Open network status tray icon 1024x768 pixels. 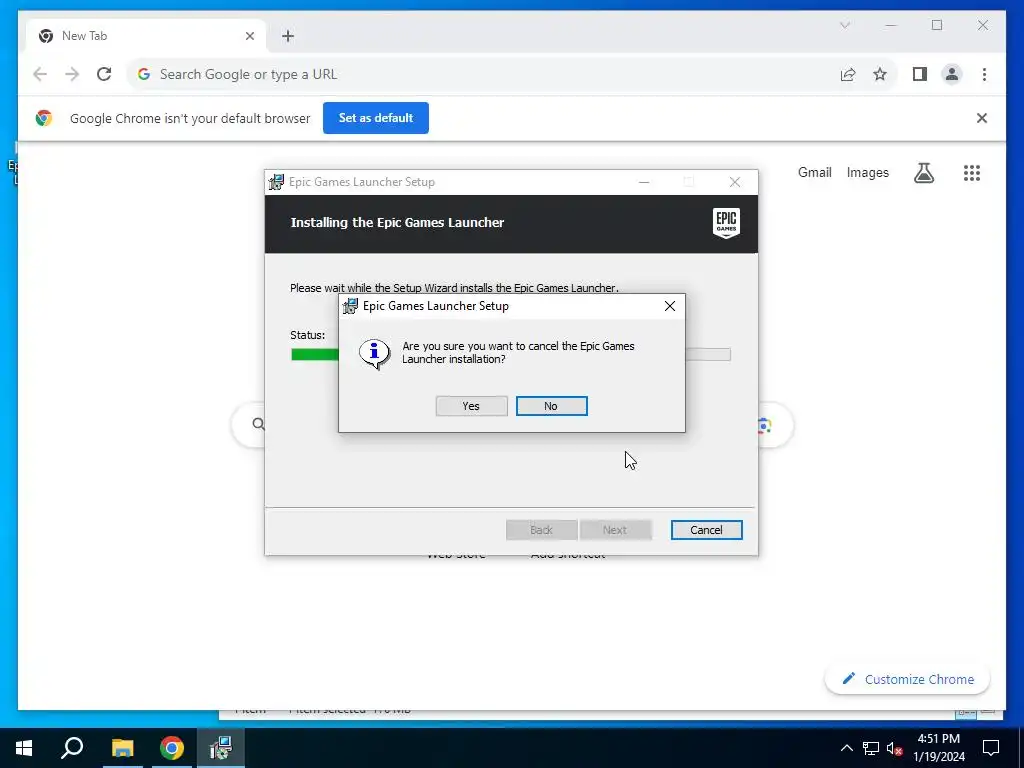click(871, 748)
